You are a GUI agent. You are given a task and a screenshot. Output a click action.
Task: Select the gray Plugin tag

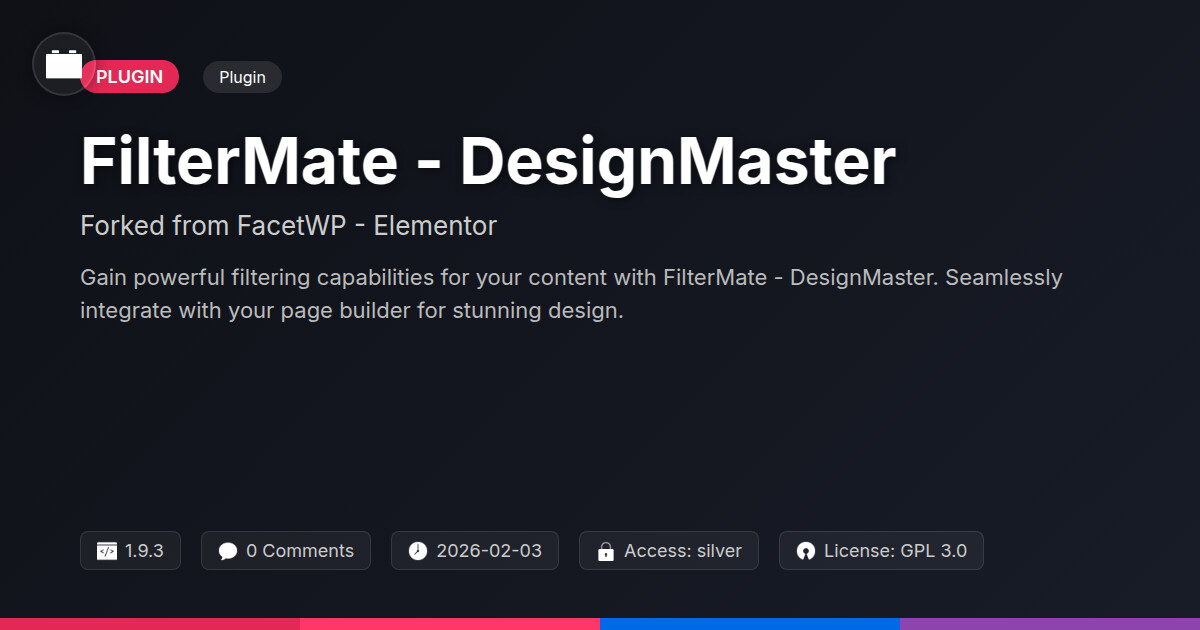242,77
